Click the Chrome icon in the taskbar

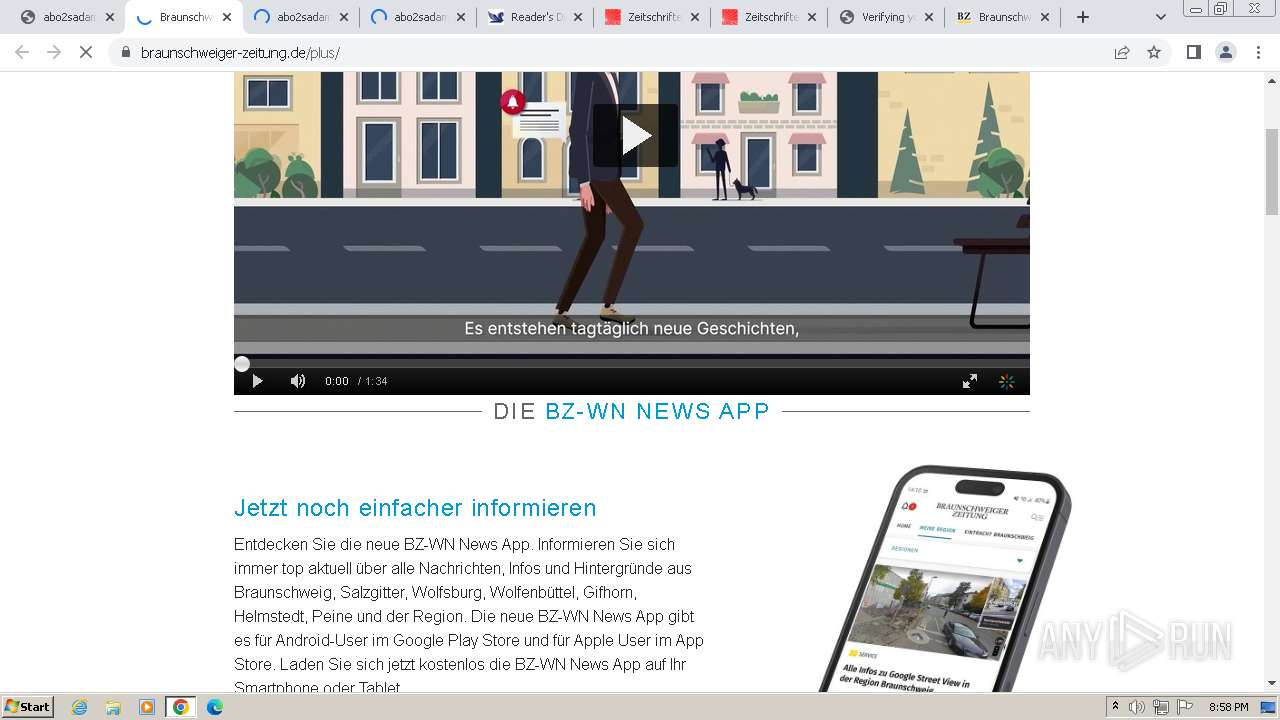[x=181, y=707]
